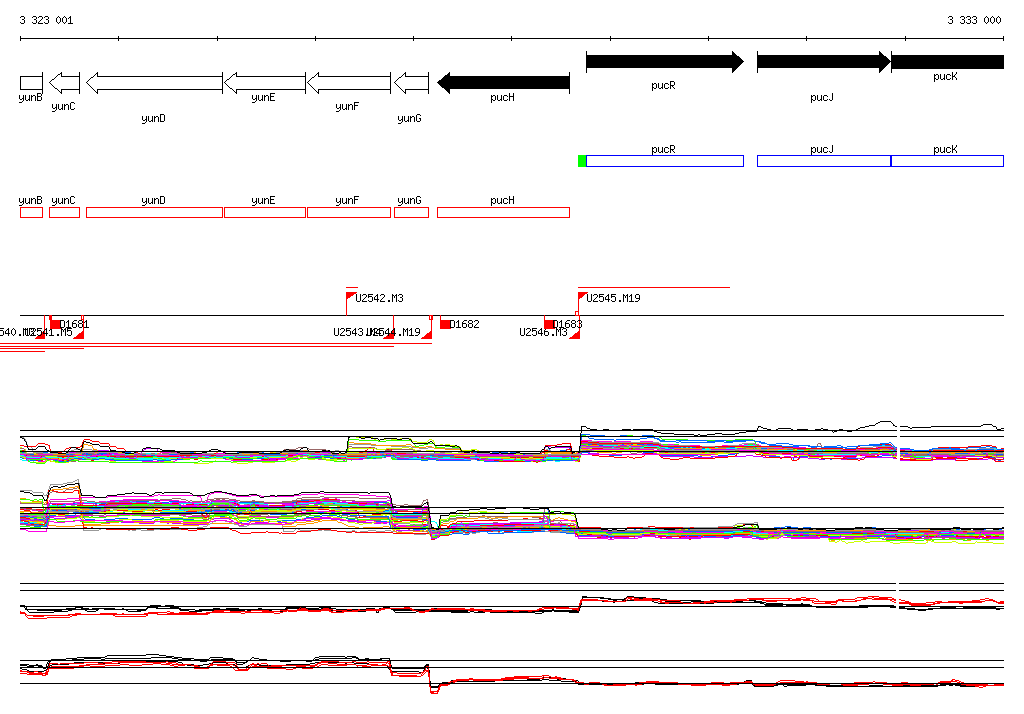Click the yunE label under white arrow

(263, 97)
